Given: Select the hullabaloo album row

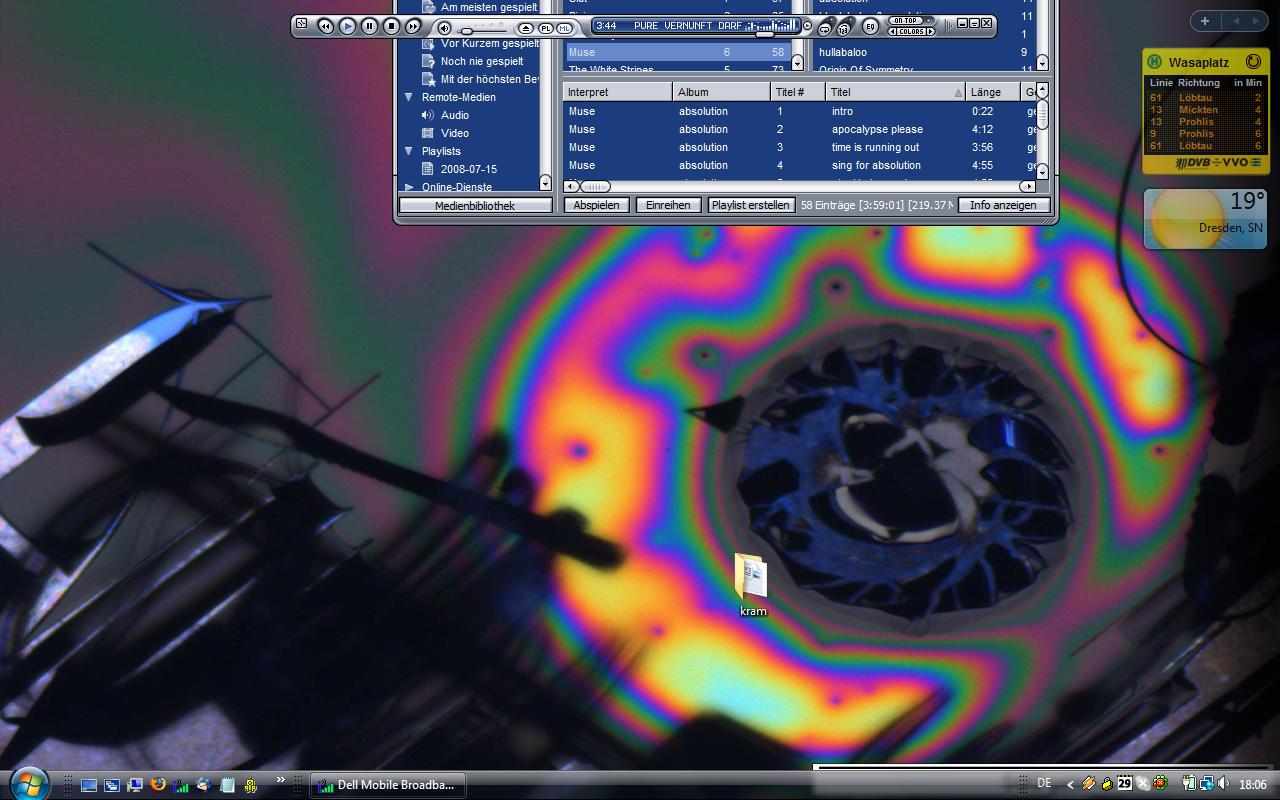Looking at the screenshot, I should tap(924, 52).
